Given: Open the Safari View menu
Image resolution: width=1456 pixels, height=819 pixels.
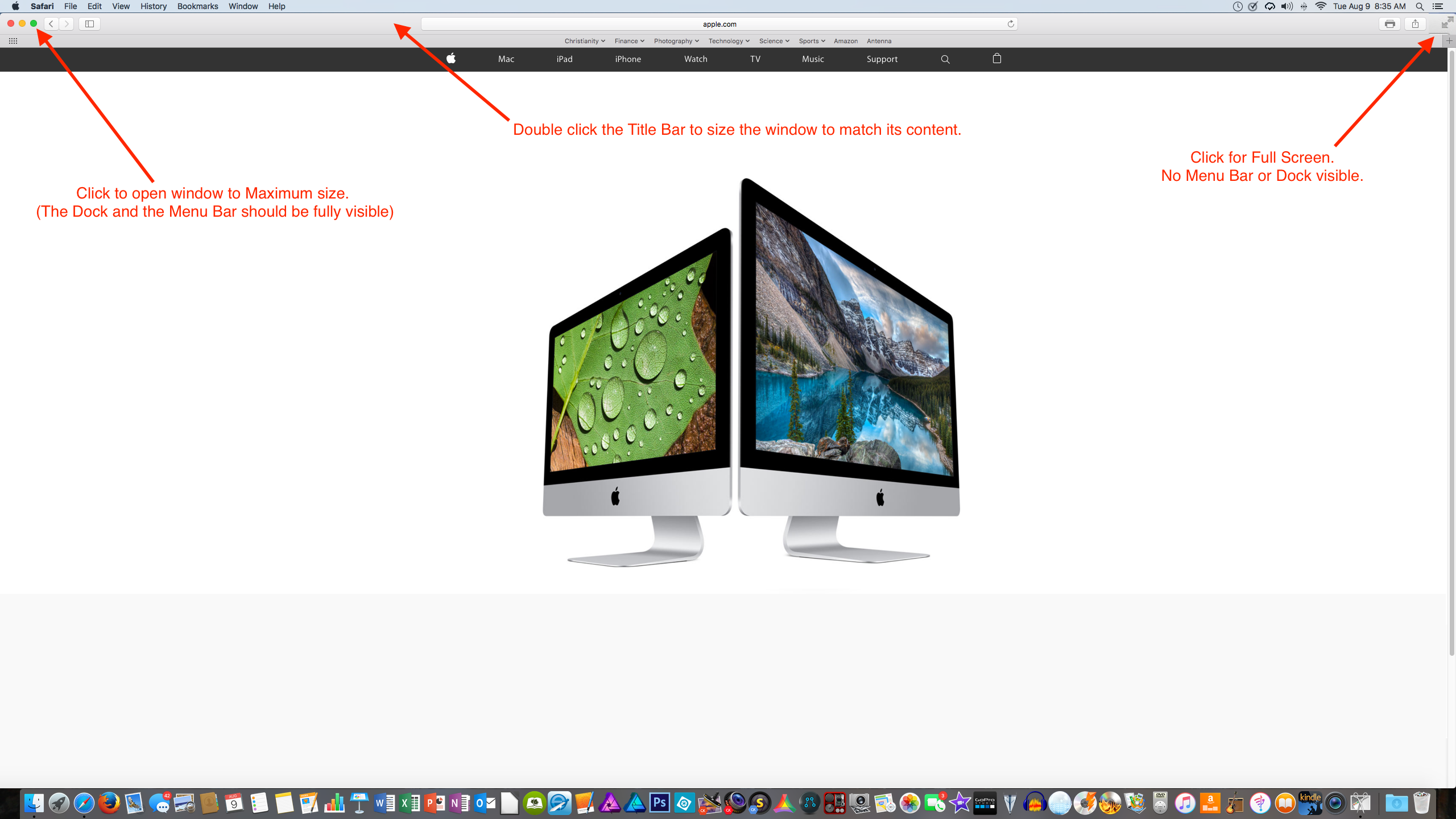Looking at the screenshot, I should [x=120, y=7].
